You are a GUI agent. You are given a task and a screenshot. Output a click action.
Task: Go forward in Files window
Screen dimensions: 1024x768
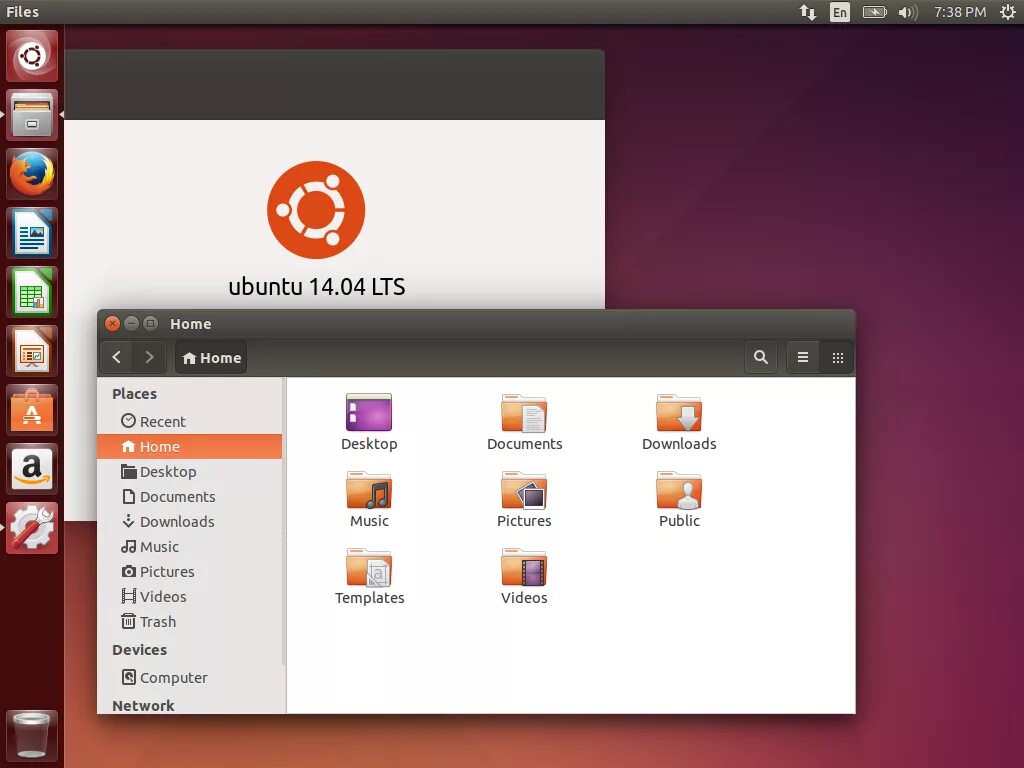tap(149, 357)
